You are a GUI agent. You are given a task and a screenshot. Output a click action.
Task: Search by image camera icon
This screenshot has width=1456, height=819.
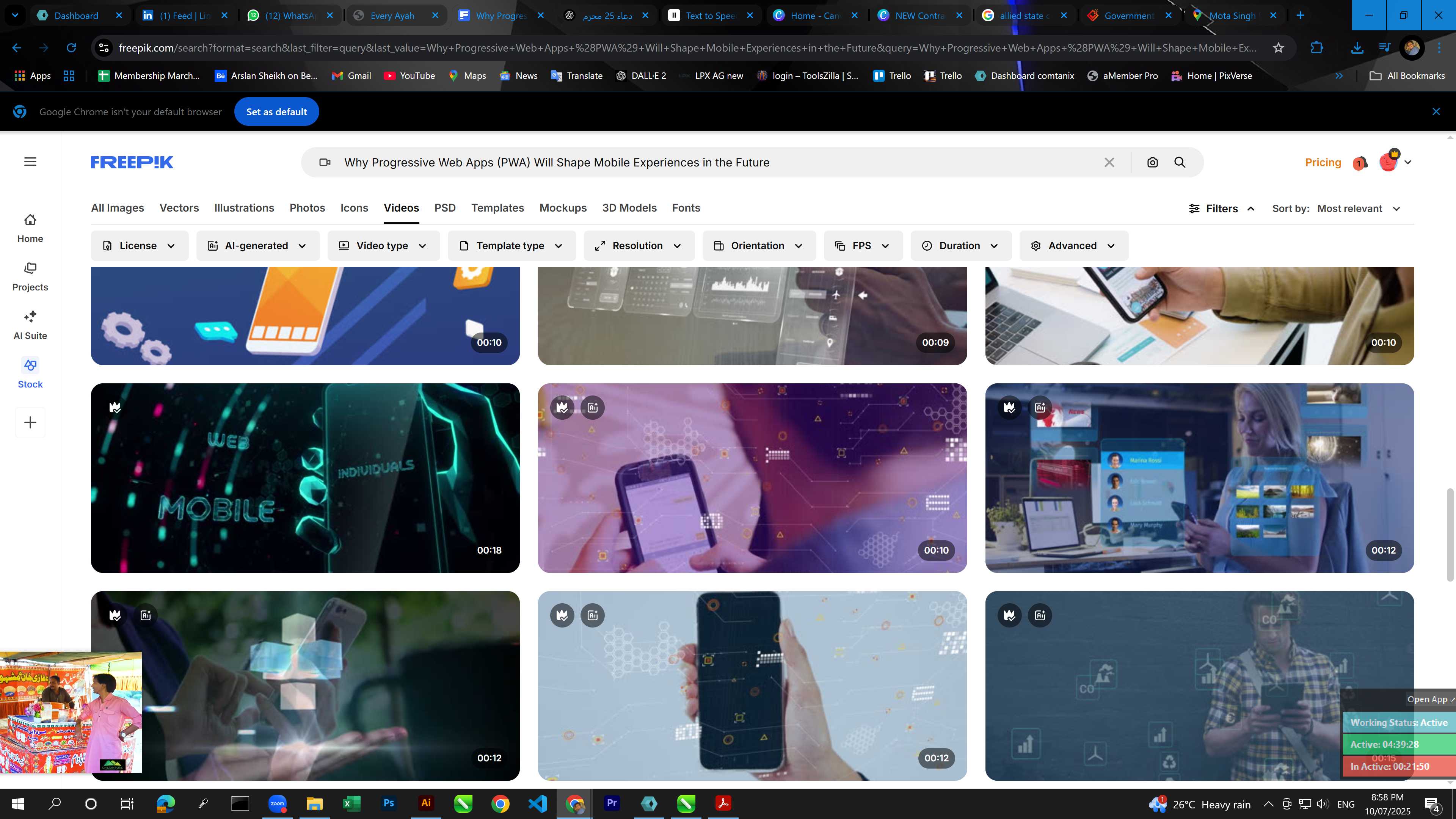1153,162
